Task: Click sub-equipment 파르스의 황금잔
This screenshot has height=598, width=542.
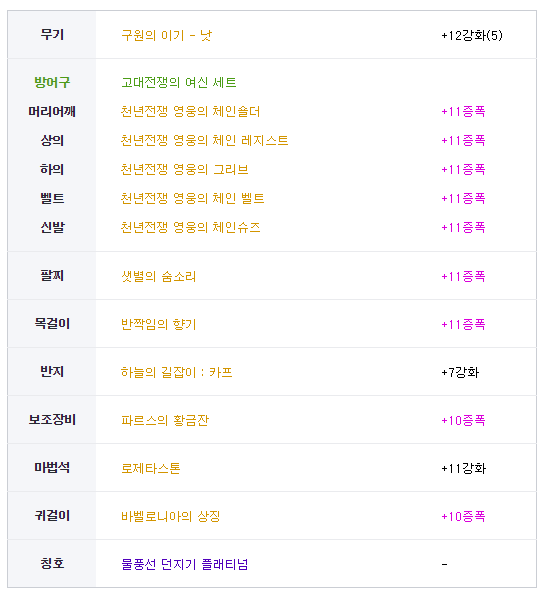Action: [165, 420]
